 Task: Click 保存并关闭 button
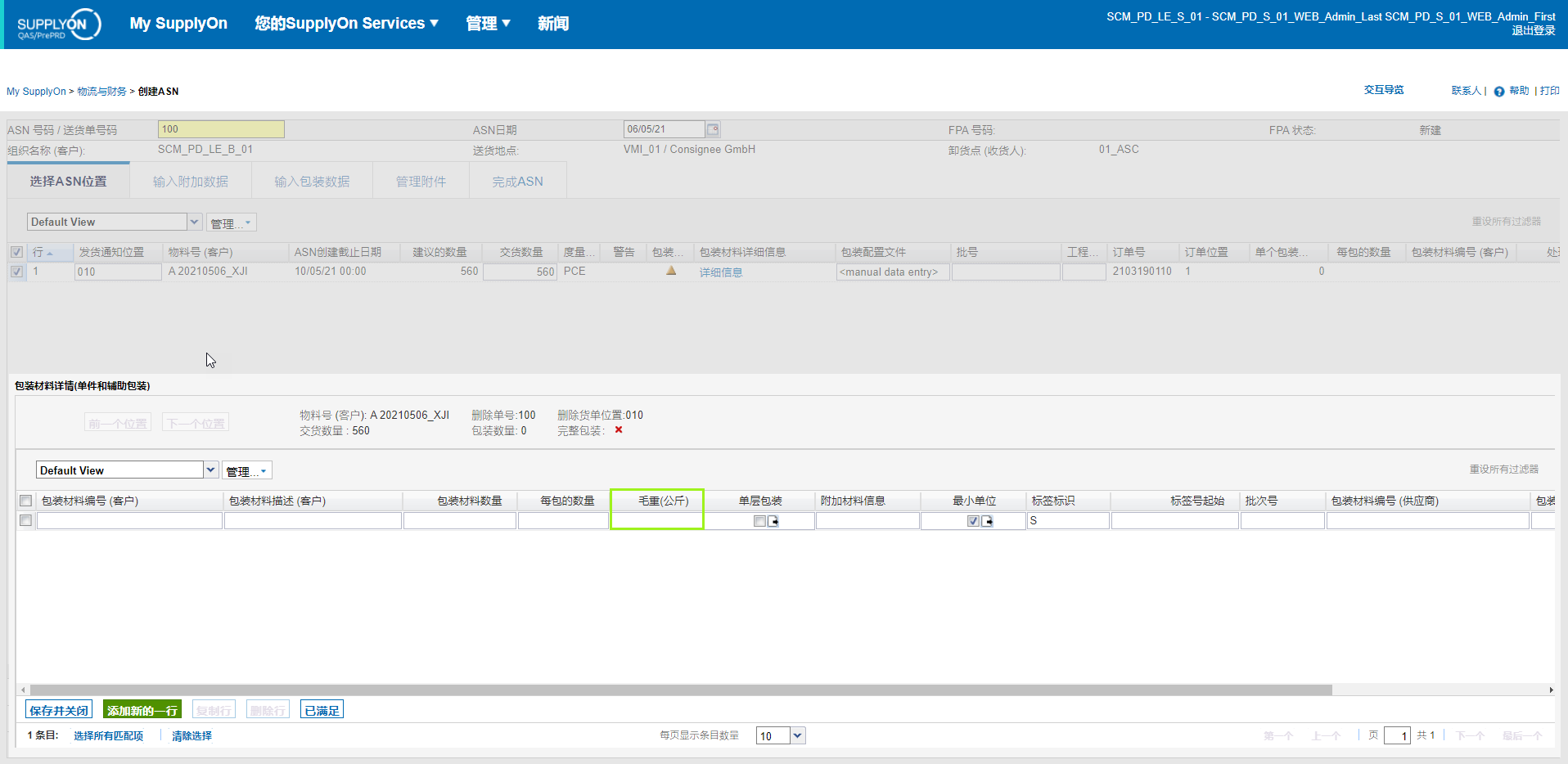(59, 710)
